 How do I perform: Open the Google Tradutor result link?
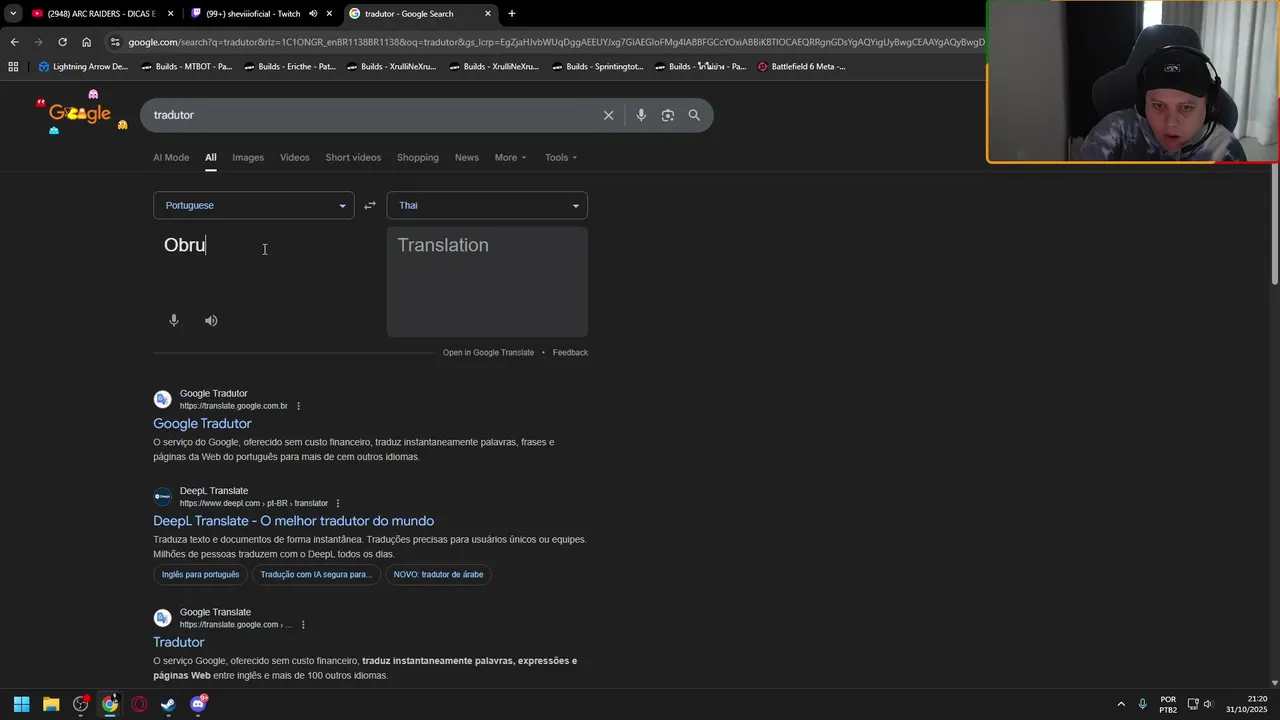[202, 424]
